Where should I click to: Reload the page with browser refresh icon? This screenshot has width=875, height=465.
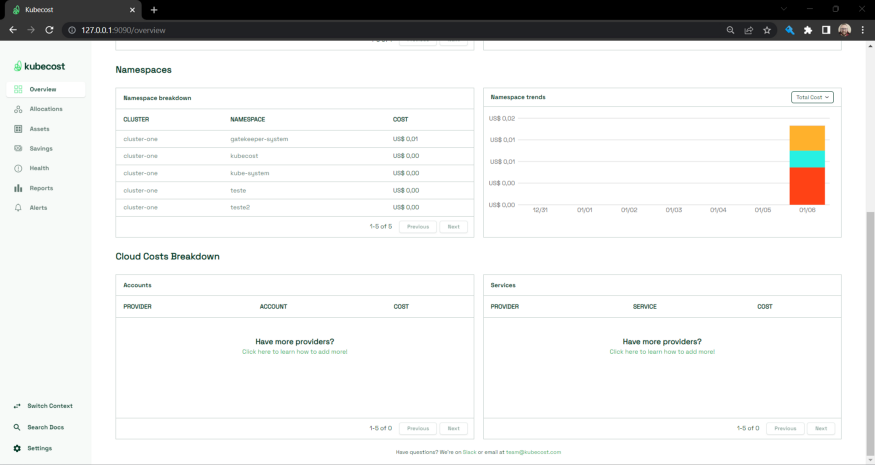49,30
